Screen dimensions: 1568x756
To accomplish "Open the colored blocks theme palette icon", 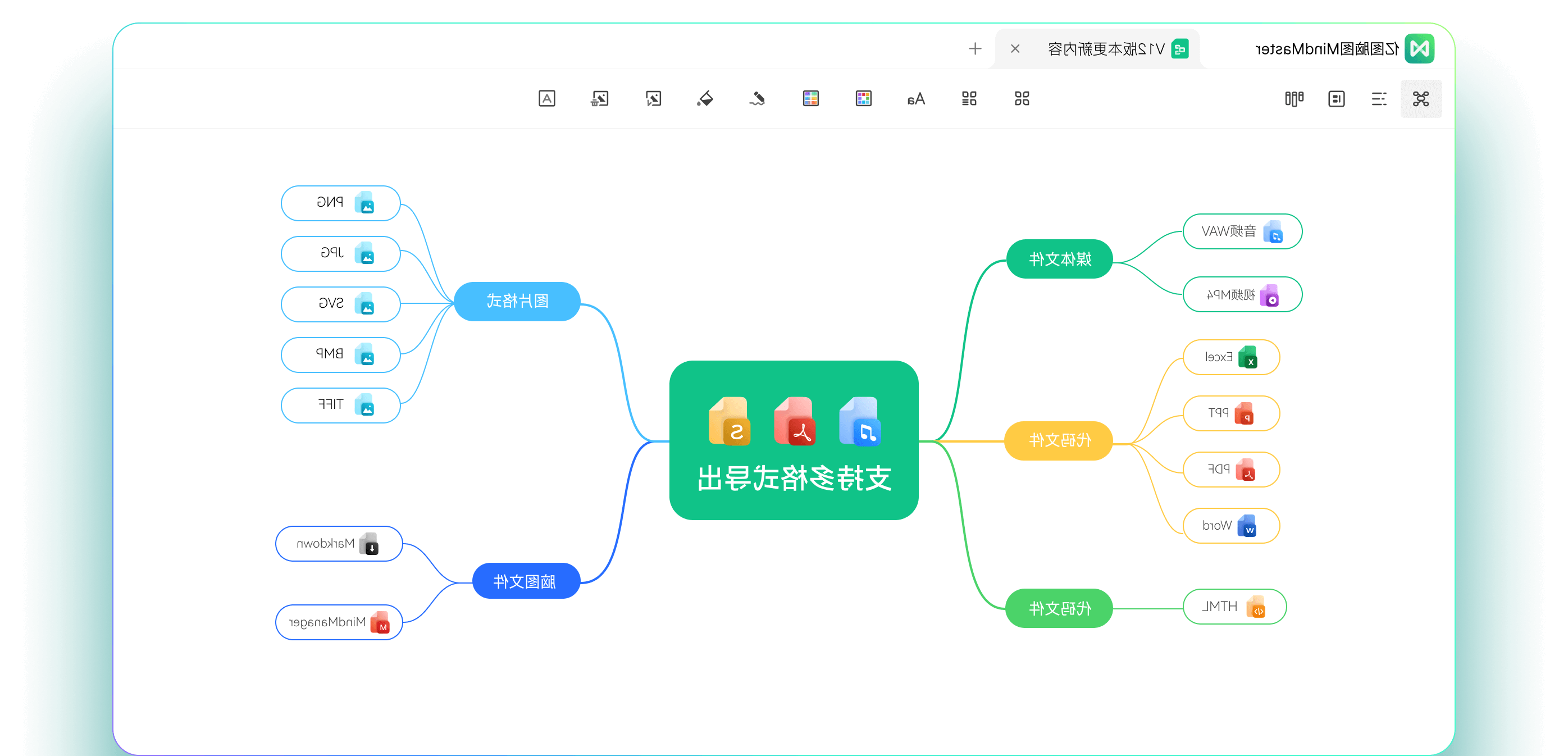I will tap(811, 99).
